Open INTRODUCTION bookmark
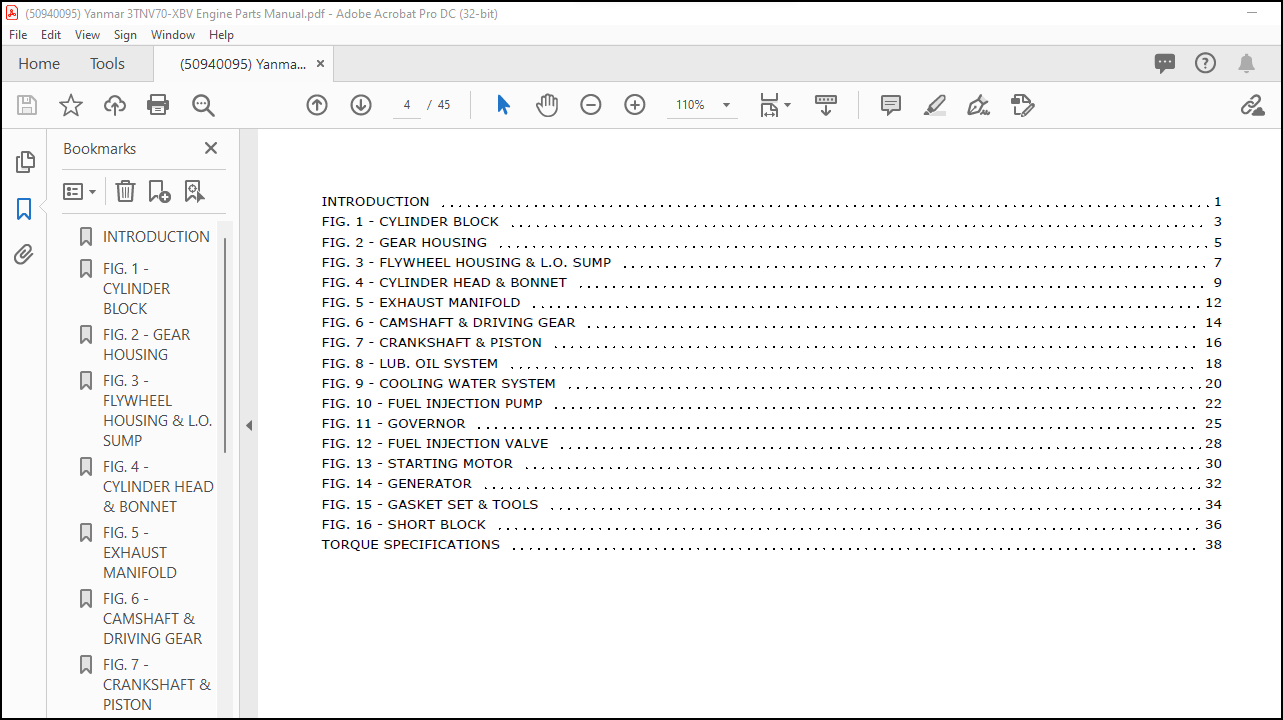Image resolution: width=1283 pixels, height=720 pixels. point(156,237)
